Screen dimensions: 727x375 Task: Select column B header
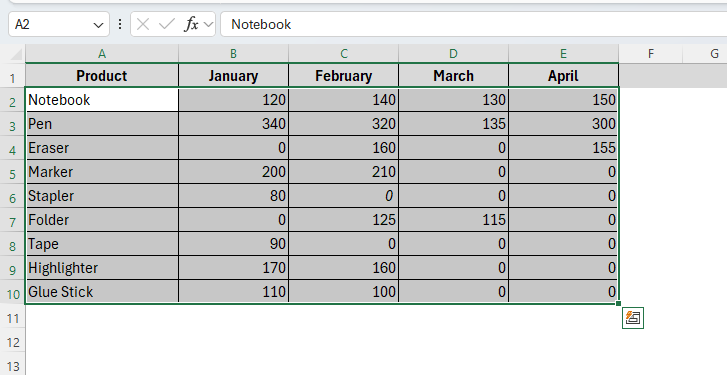233,54
